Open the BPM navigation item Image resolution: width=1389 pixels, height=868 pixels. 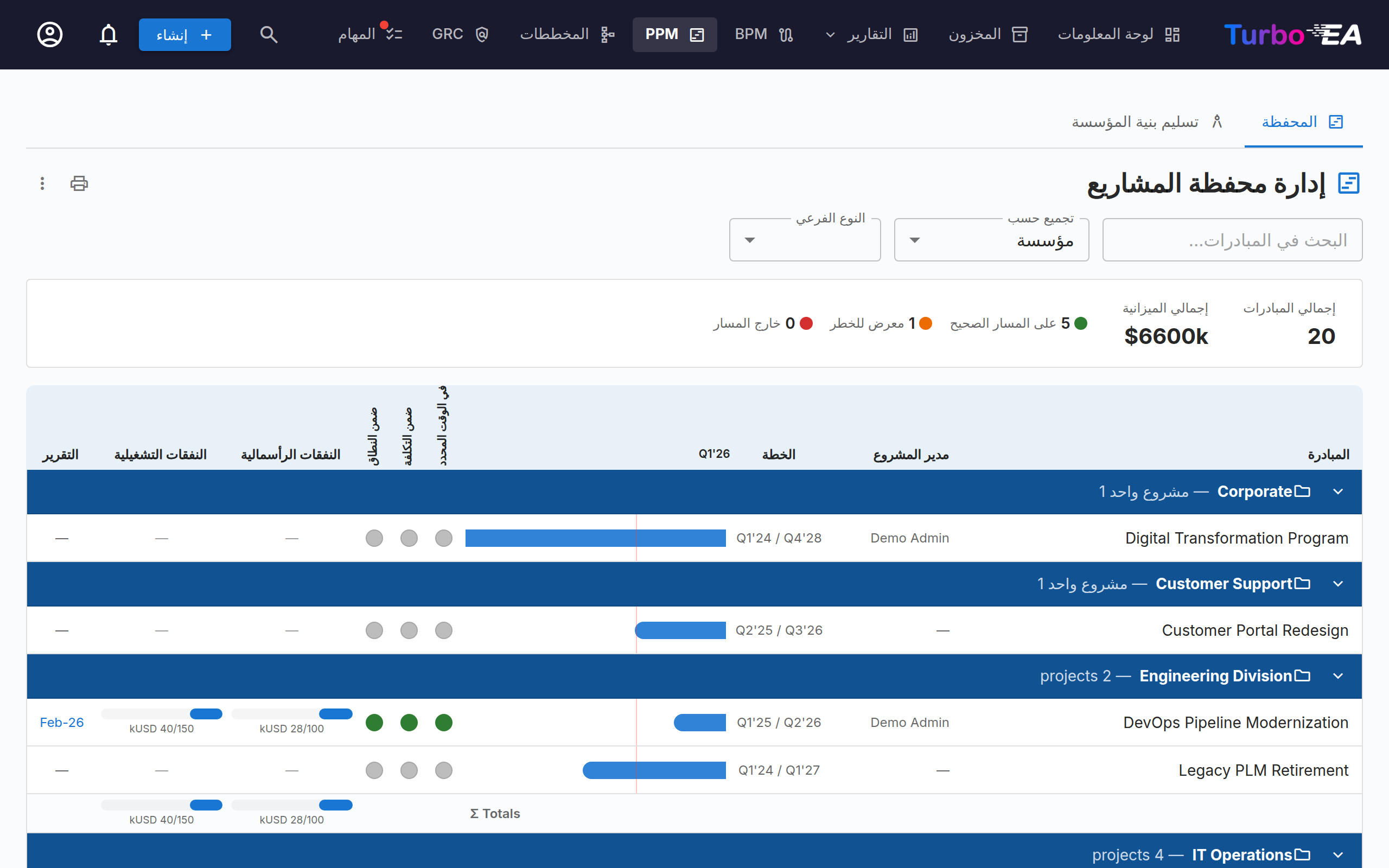coord(763,34)
